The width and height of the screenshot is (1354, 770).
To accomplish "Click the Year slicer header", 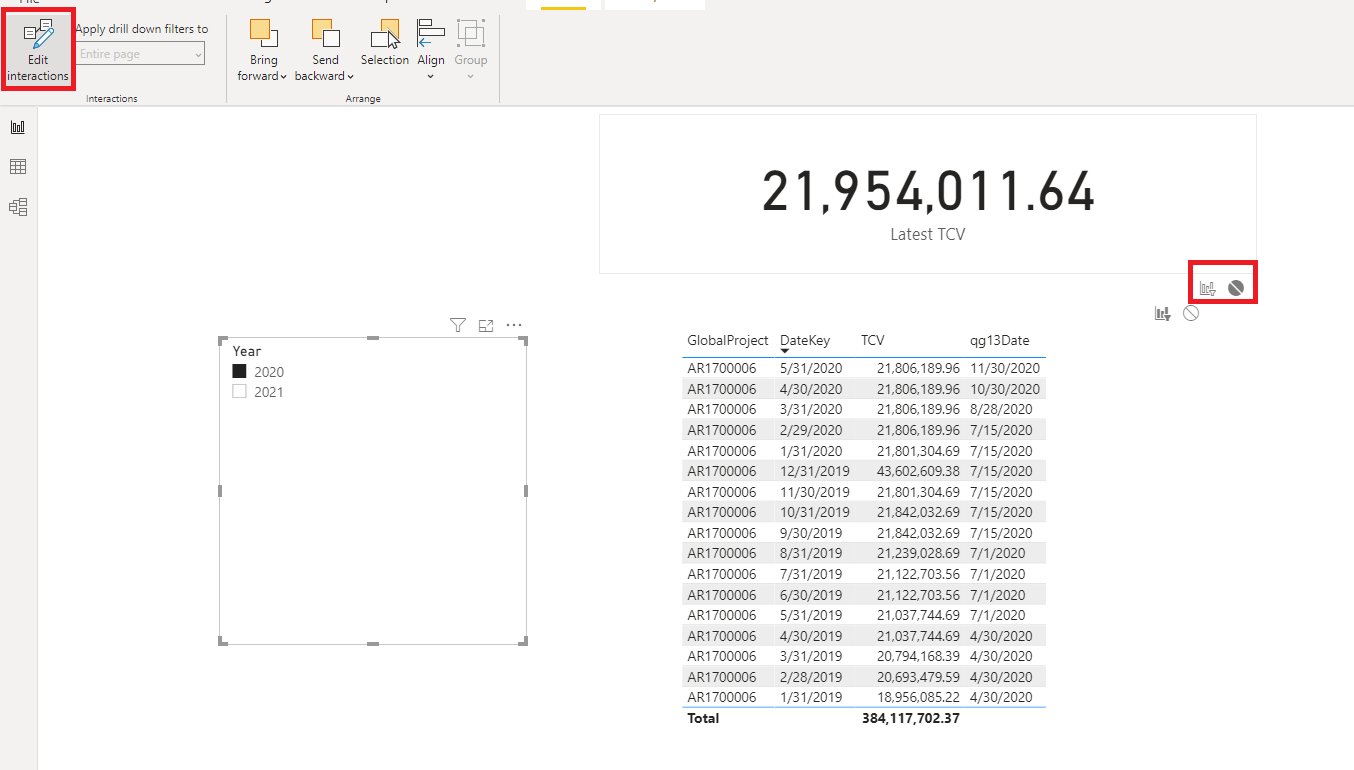I will point(247,351).
